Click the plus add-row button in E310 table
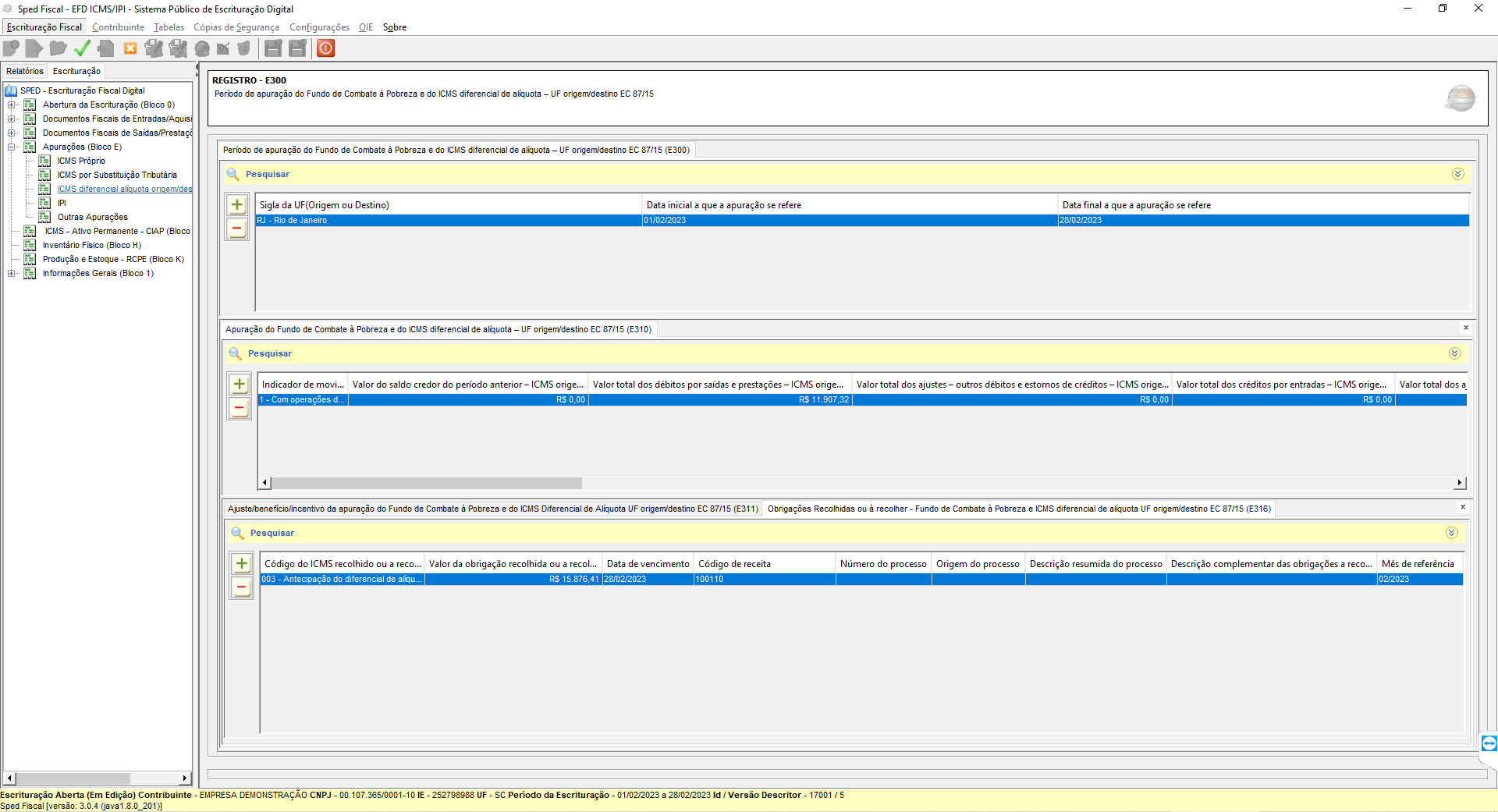 coord(240,385)
